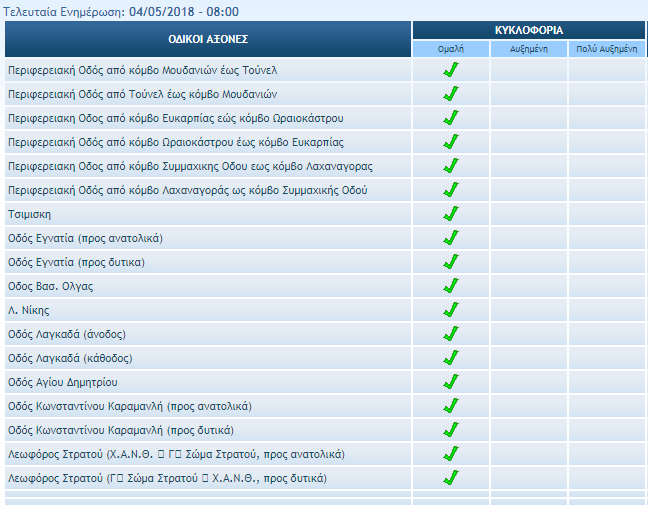The height and width of the screenshot is (532, 648).
Task: Click checkmark for Οδός Λαγκαδά (κάθοδος)
Action: pyautogui.click(x=451, y=358)
